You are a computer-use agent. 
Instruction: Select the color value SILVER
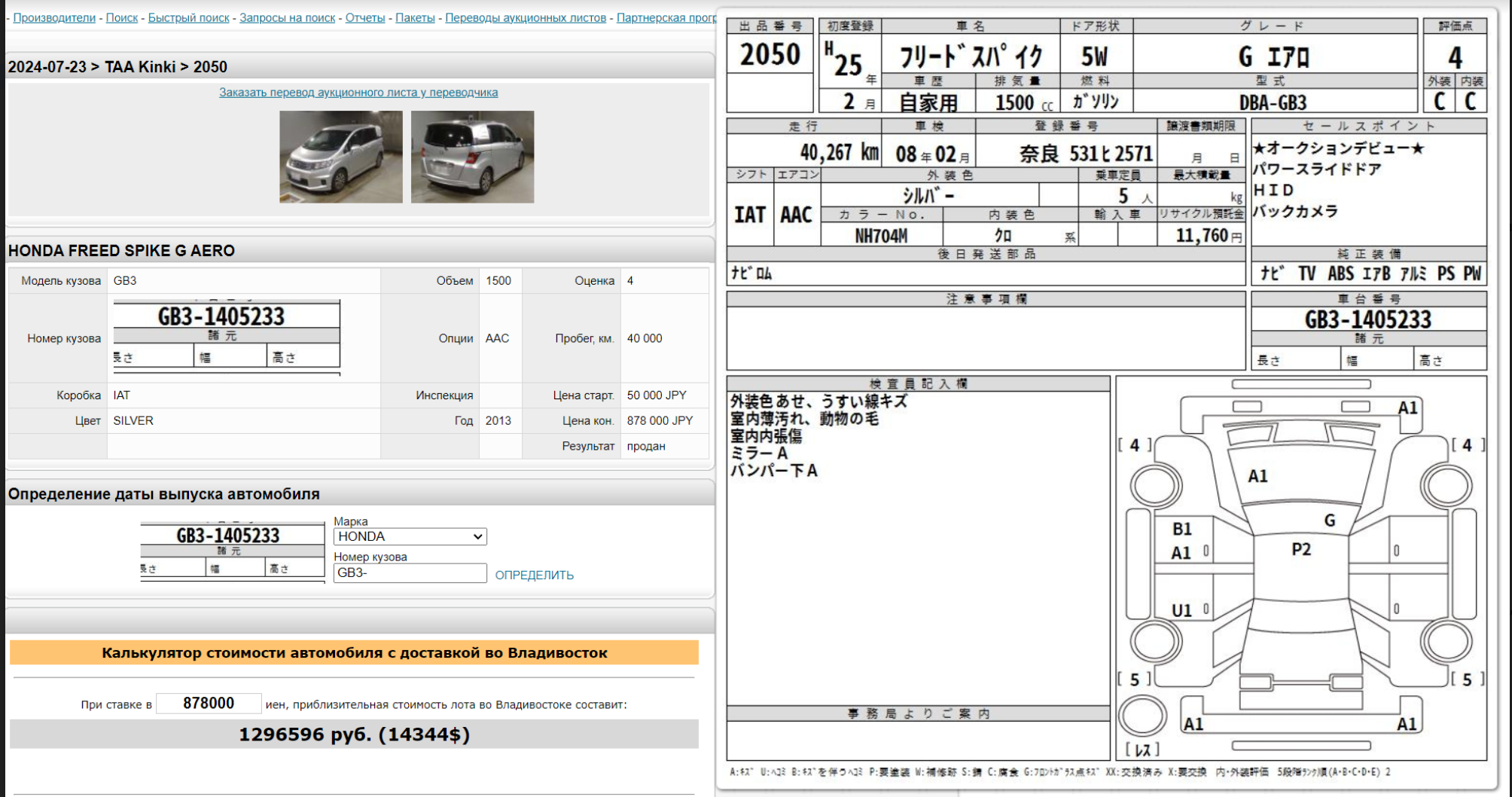coord(133,420)
